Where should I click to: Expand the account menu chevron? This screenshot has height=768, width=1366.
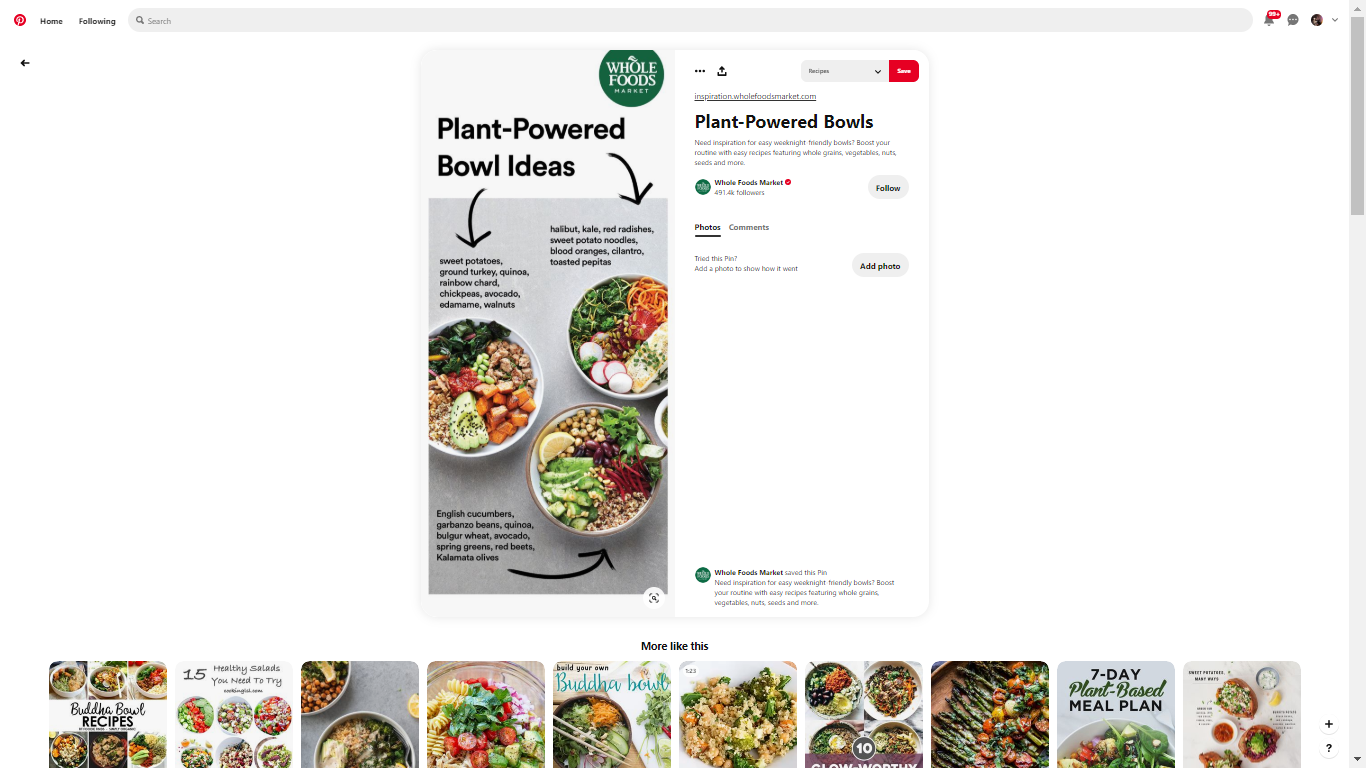coord(1335,20)
